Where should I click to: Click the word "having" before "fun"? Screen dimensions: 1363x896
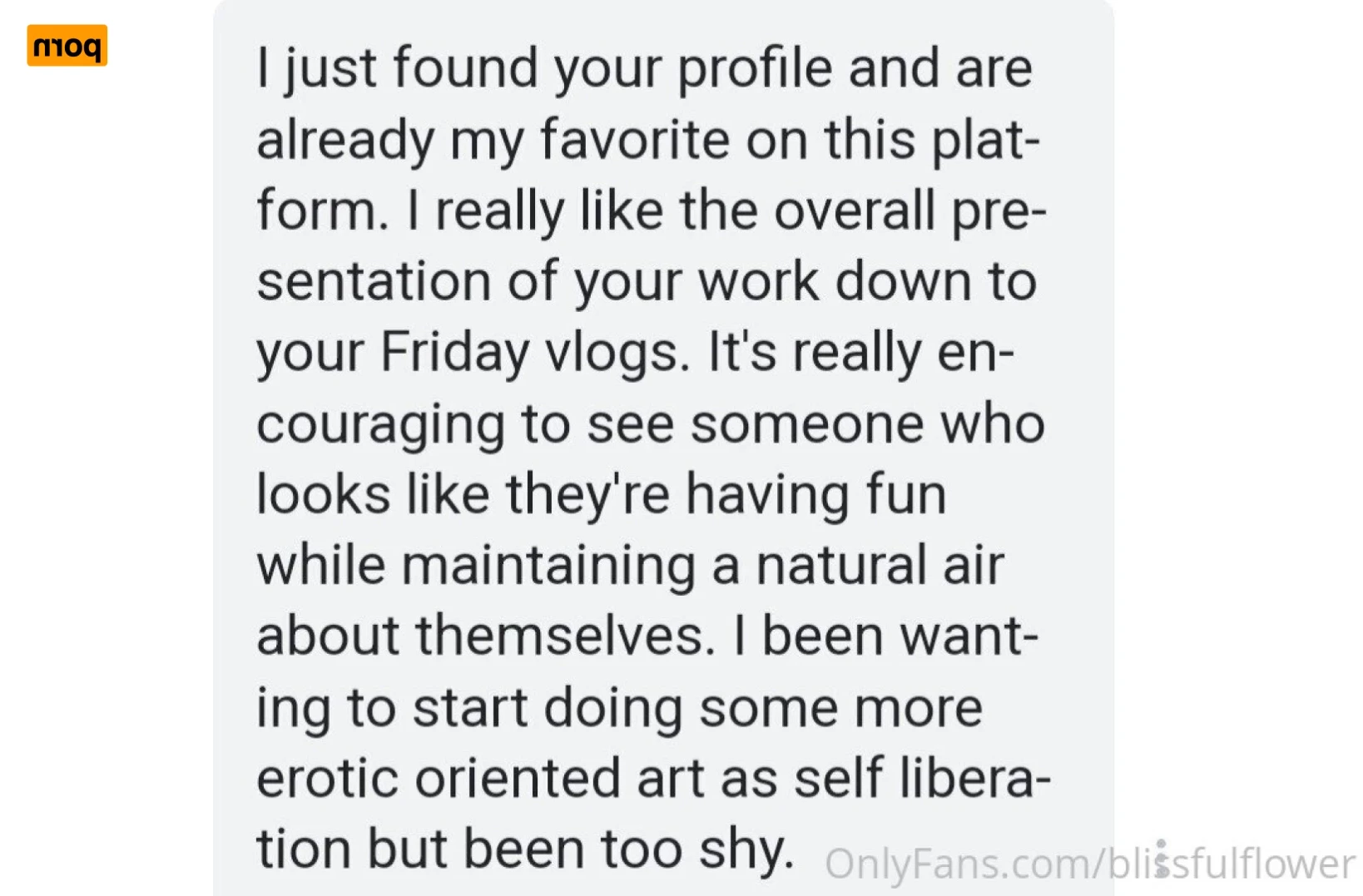pyautogui.click(x=766, y=496)
